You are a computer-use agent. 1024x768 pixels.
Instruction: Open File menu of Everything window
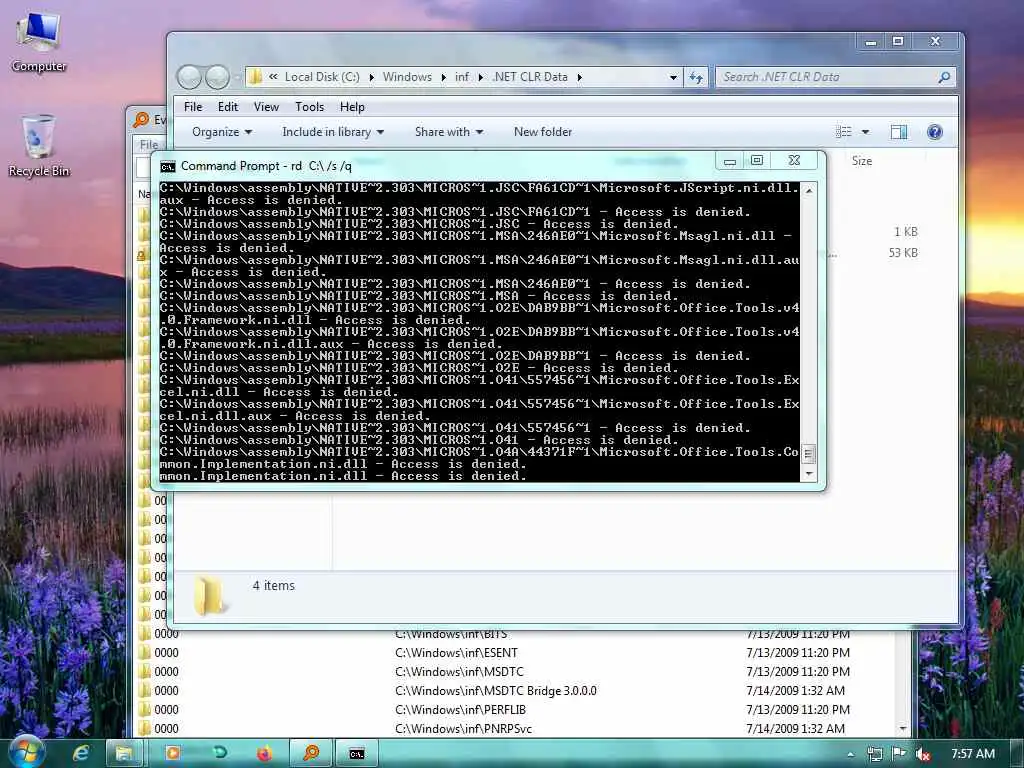(x=149, y=145)
